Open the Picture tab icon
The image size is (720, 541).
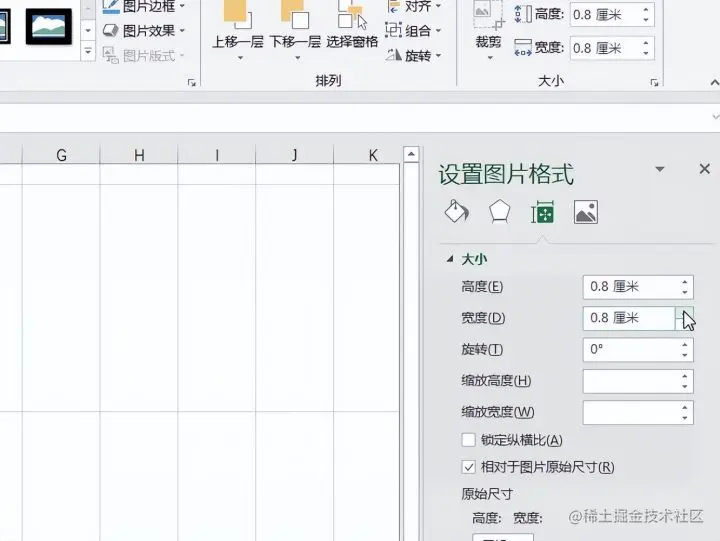tap(586, 212)
